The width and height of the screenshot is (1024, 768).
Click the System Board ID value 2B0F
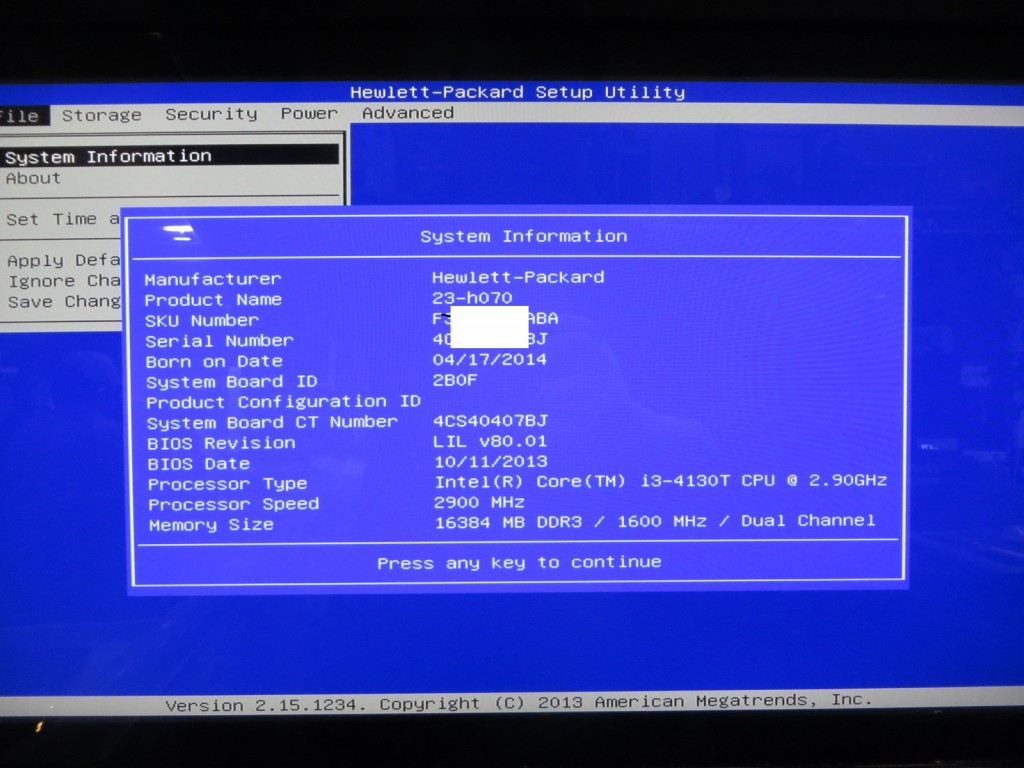click(455, 381)
